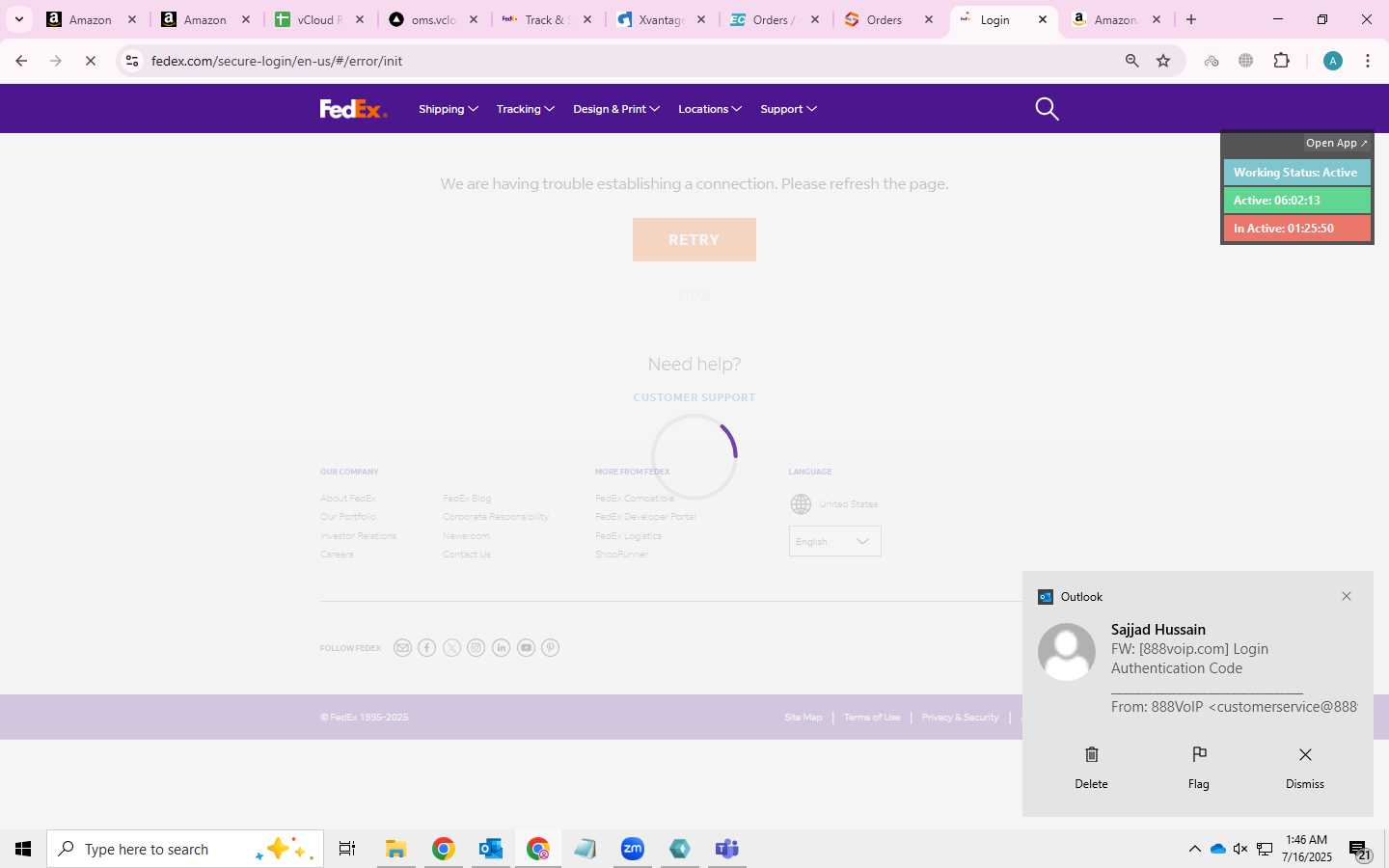Open the Chrome profile avatar
The image size is (1389, 868).
(1333, 61)
